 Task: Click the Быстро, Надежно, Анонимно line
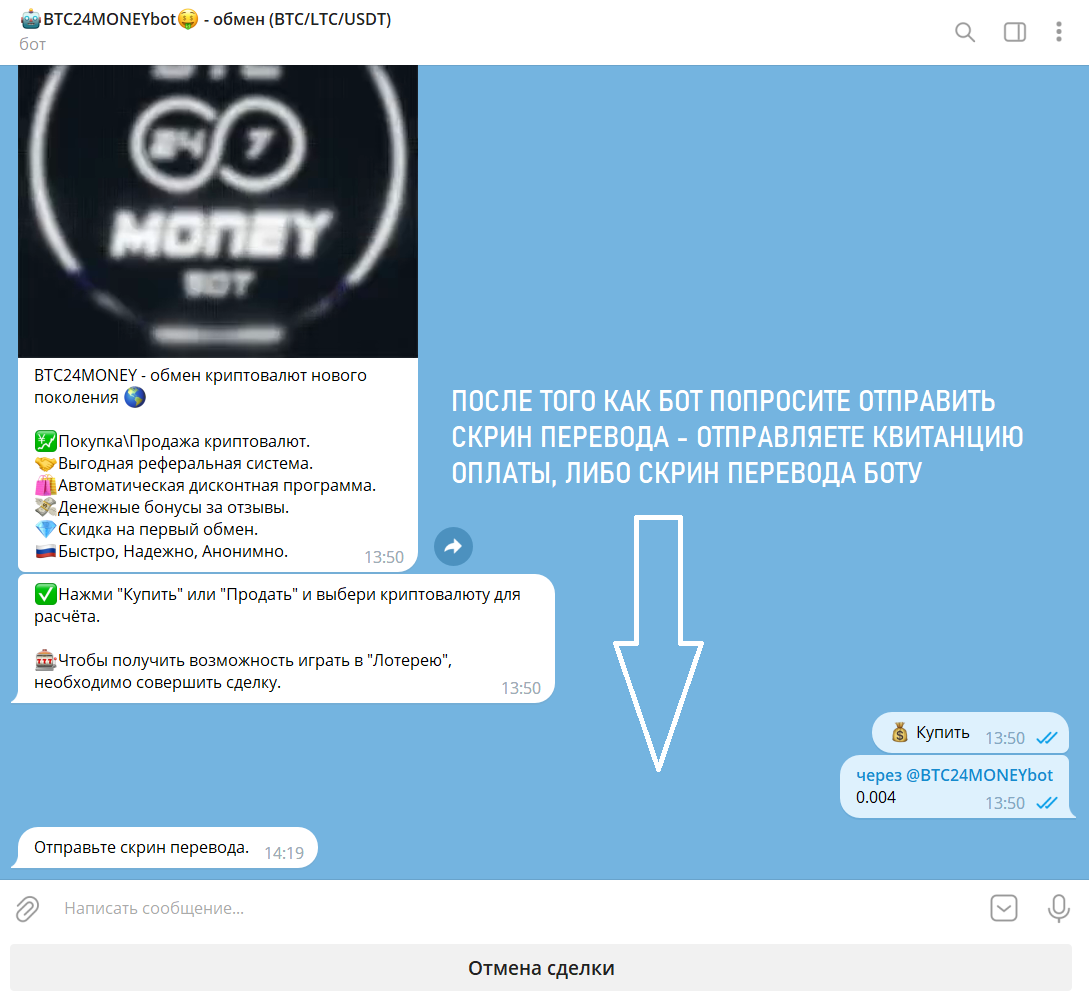tap(161, 551)
